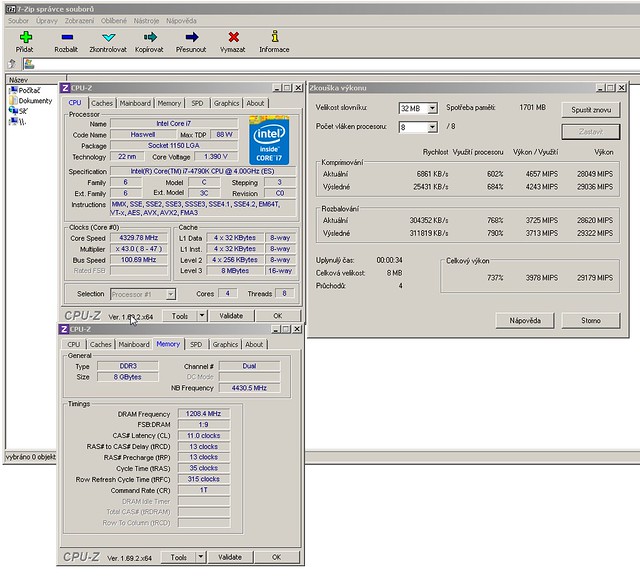Click the 7-Zip address path field

pos(331,64)
